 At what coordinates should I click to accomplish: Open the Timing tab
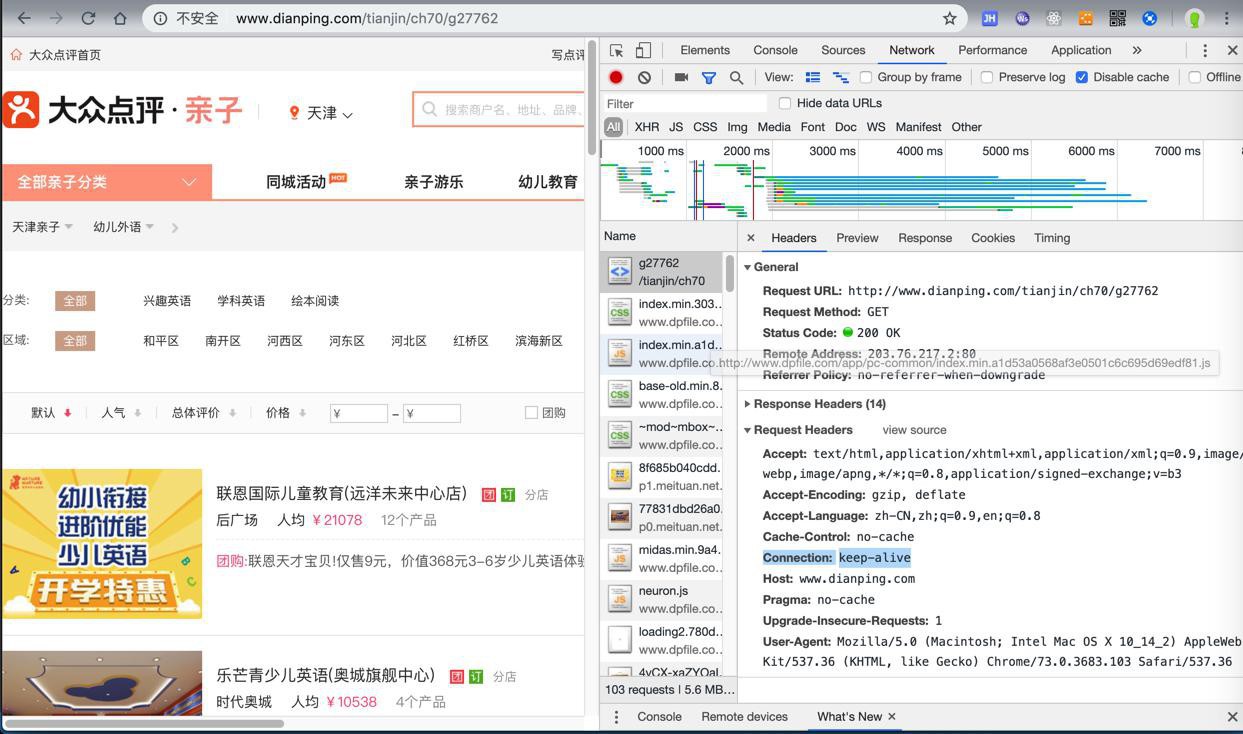(1052, 238)
